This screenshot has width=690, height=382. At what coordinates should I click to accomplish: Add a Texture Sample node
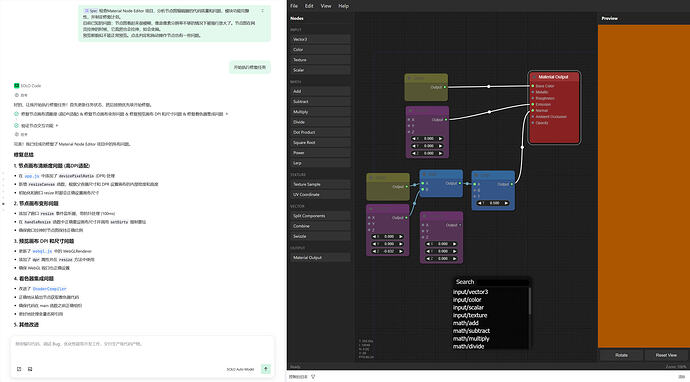(320, 184)
